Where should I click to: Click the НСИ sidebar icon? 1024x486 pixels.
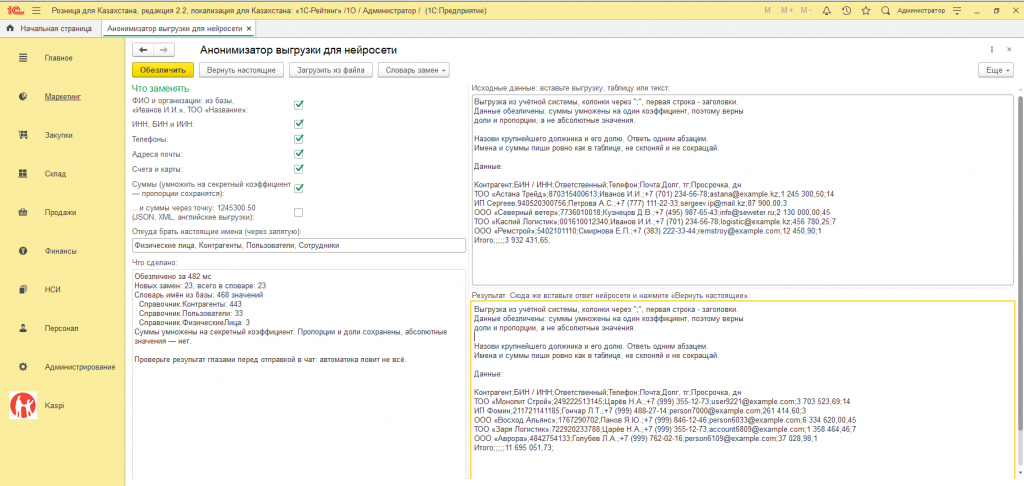click(x=23, y=289)
